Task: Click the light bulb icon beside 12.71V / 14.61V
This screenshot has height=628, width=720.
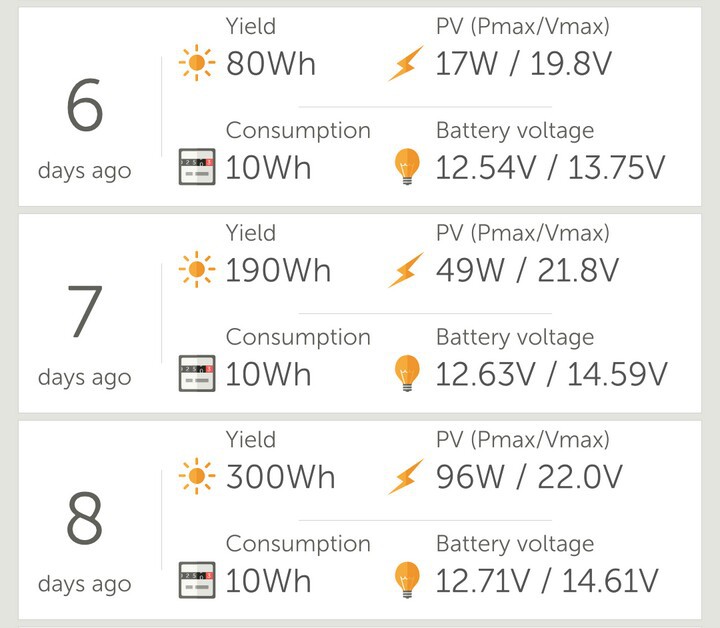Action: click(407, 580)
